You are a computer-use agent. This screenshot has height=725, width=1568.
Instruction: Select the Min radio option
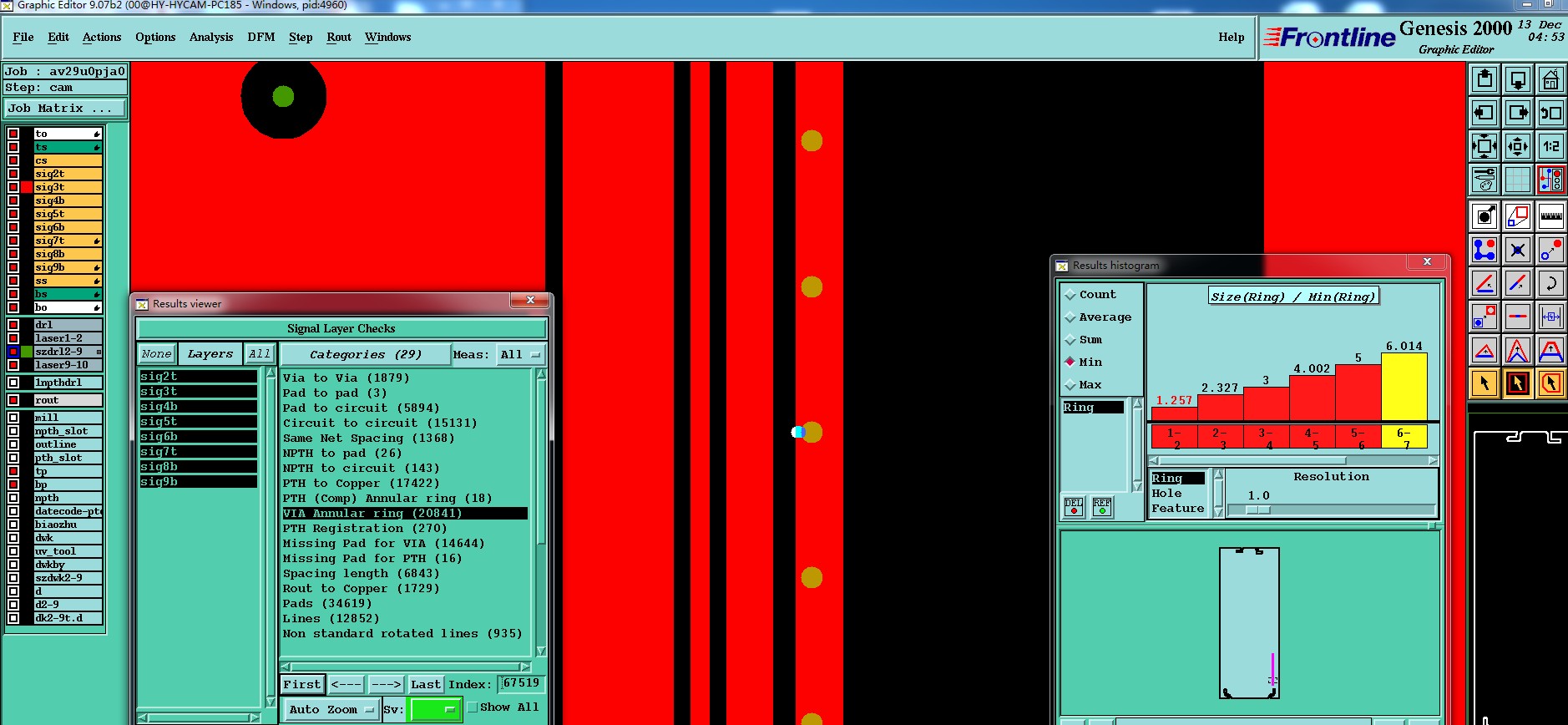1070,362
